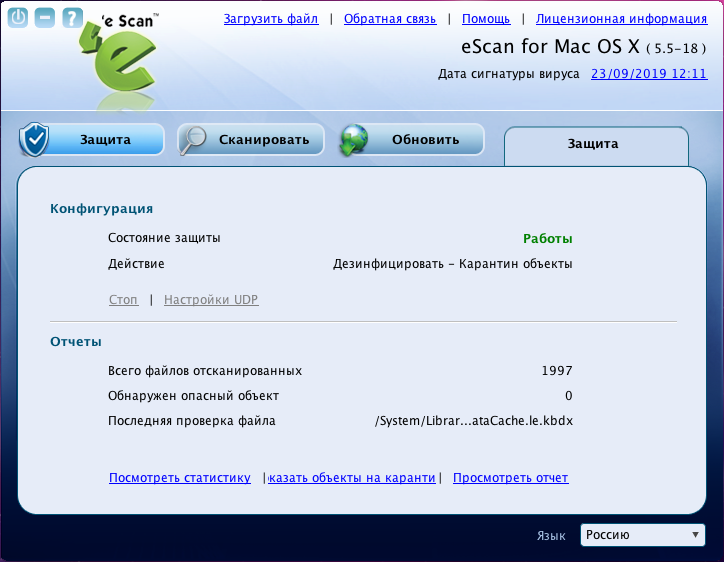Viewport: 724px width, 562px height.
Task: Show quarantine objects link
Action: pyautogui.click(x=352, y=477)
